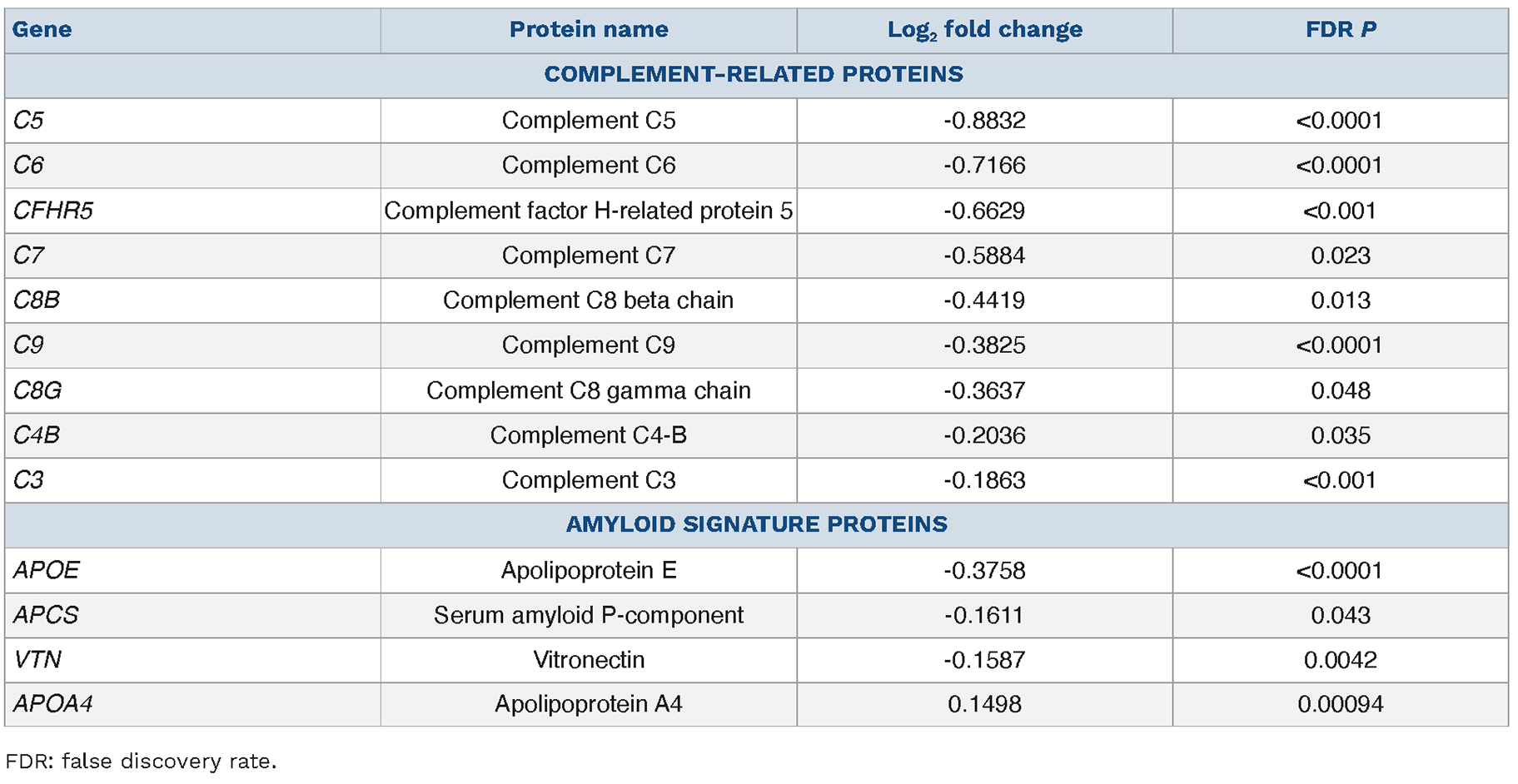Click the Complement factor H-related protein 5 cell

point(588,211)
